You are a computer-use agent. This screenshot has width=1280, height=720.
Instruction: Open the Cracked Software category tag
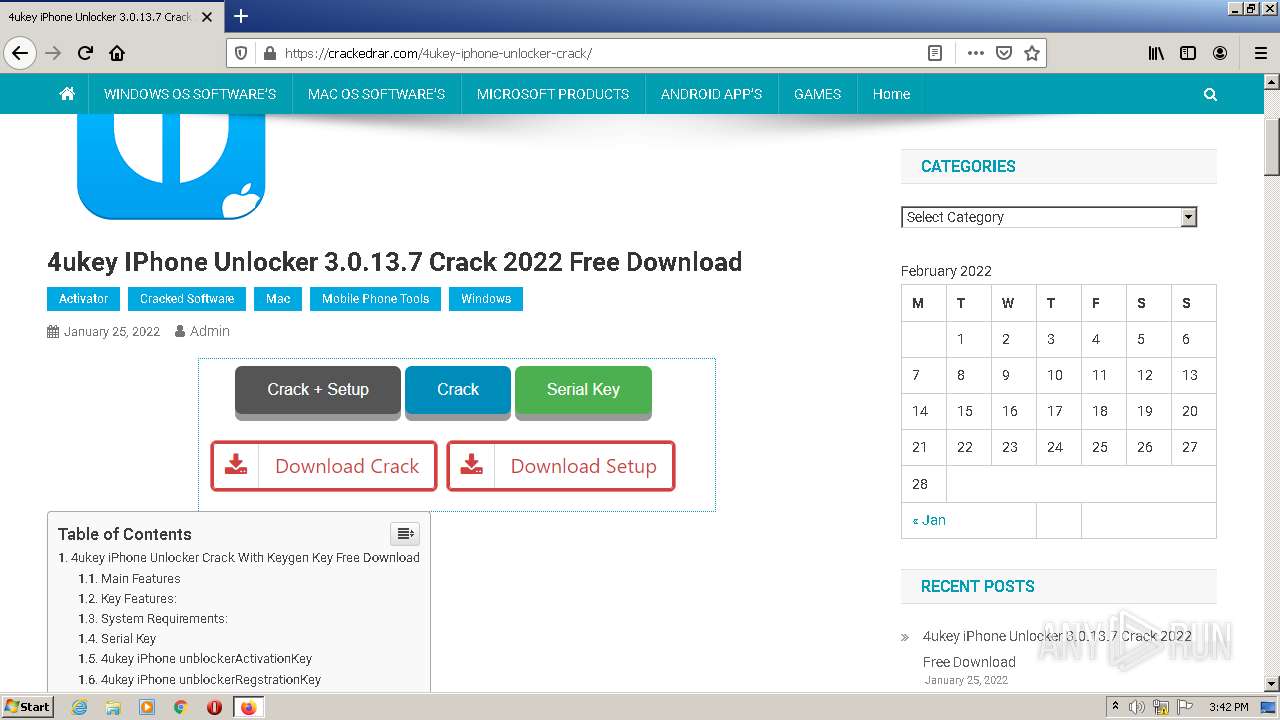pos(187,299)
